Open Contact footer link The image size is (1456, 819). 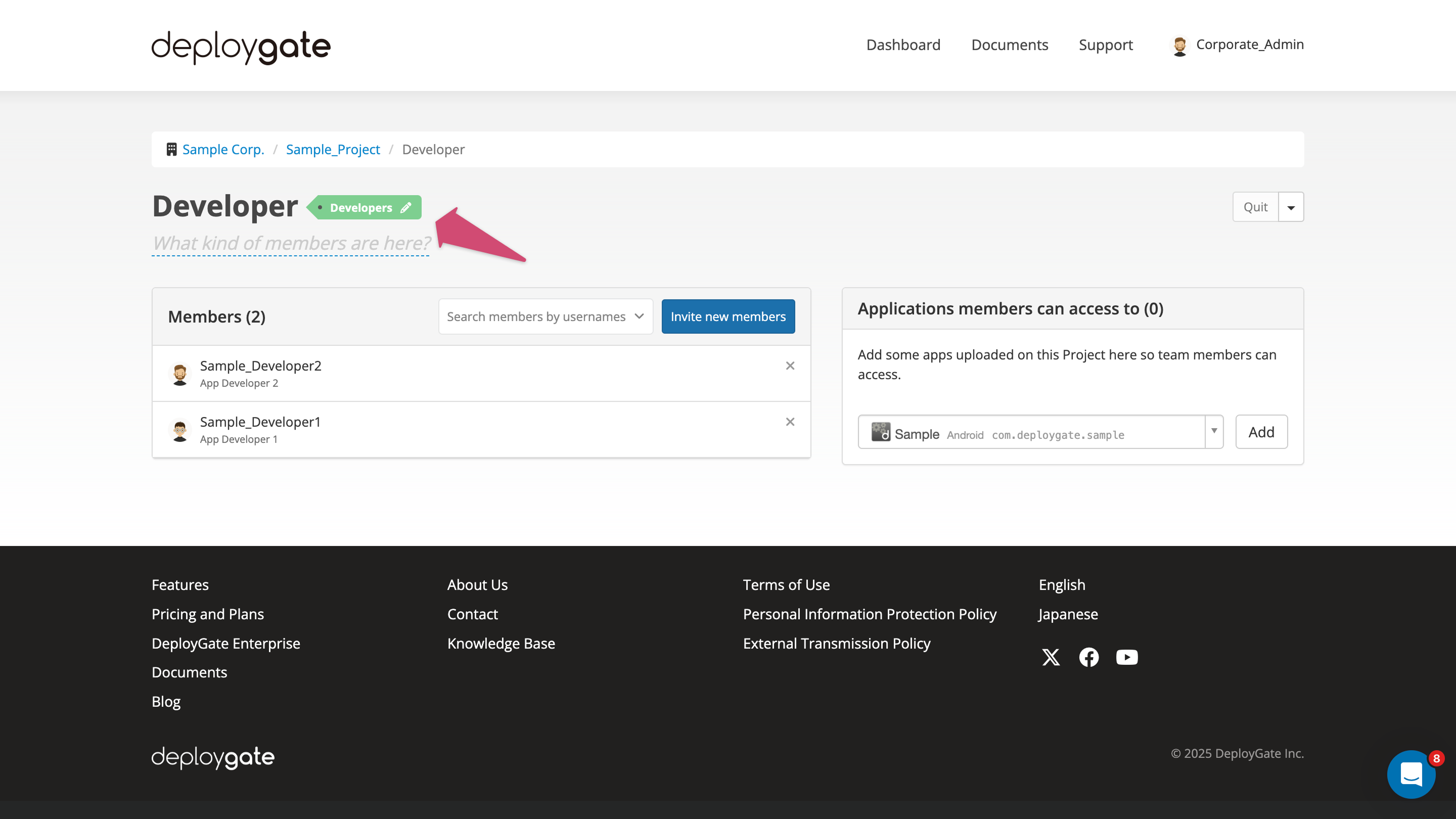click(x=473, y=614)
